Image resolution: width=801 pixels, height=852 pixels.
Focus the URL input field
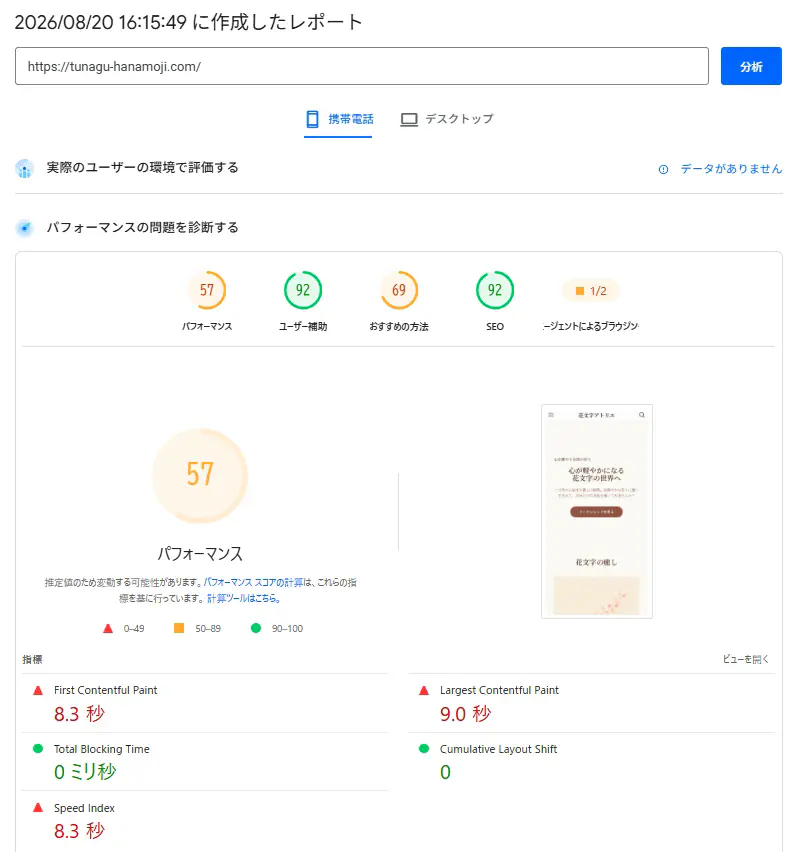pos(361,66)
